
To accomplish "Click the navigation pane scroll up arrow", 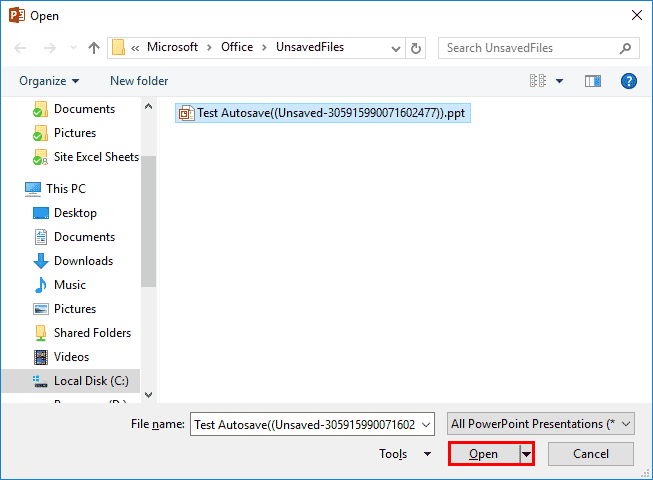I will tap(148, 107).
